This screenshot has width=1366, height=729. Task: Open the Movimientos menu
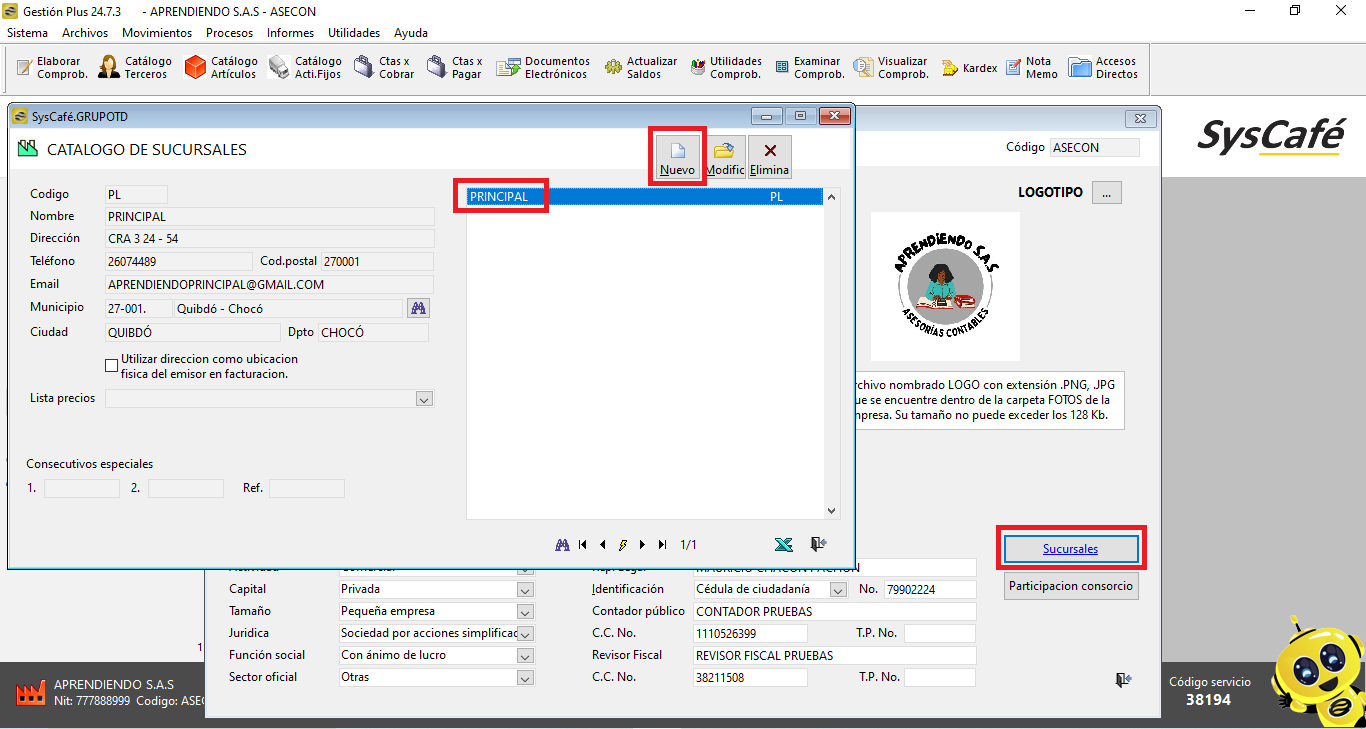(157, 33)
